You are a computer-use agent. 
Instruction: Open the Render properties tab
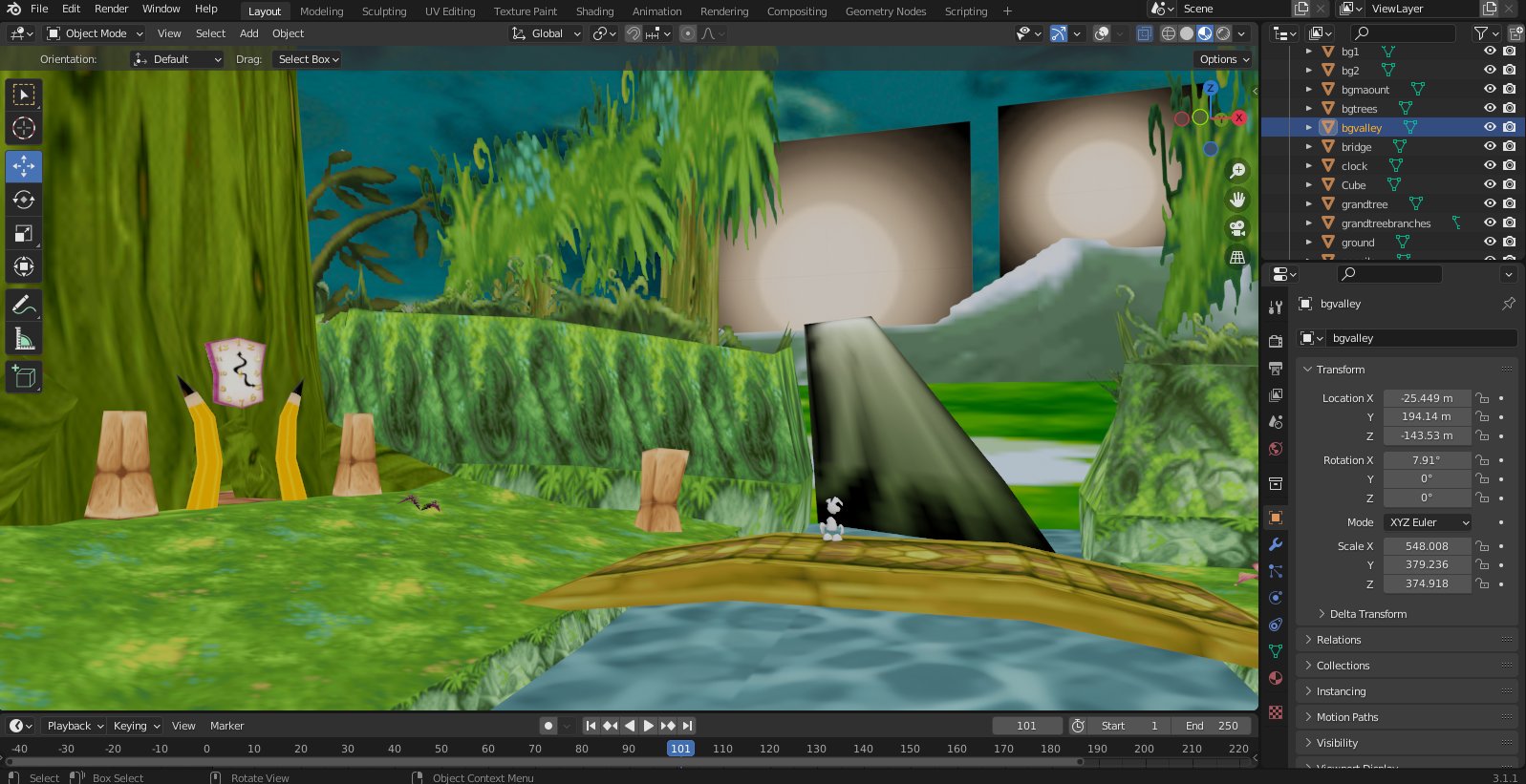(x=1276, y=341)
